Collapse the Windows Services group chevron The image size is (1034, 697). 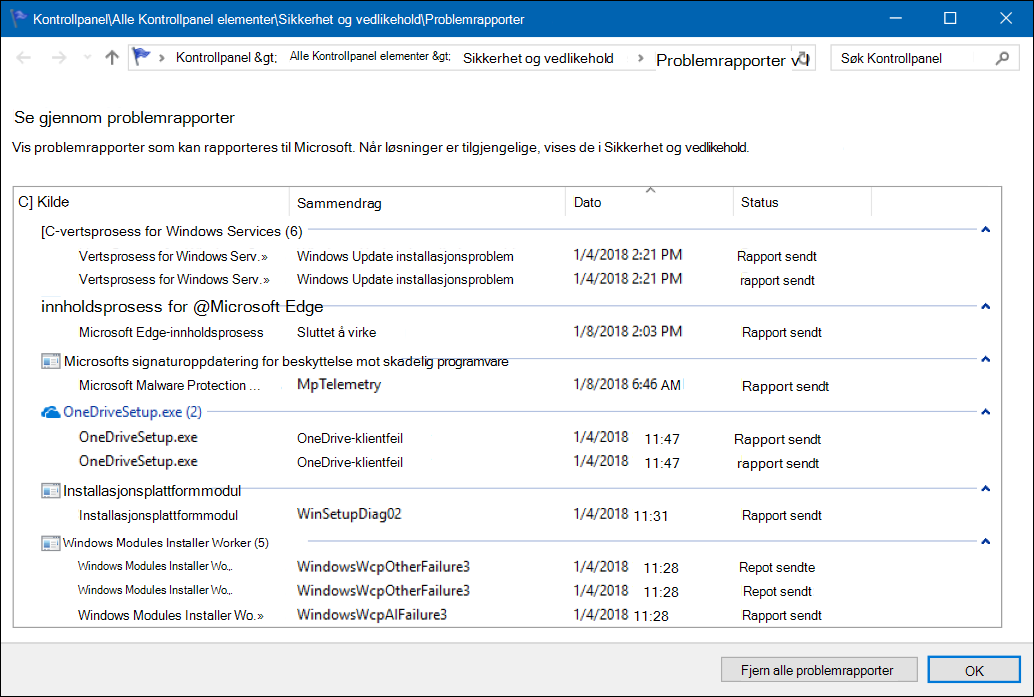(986, 229)
